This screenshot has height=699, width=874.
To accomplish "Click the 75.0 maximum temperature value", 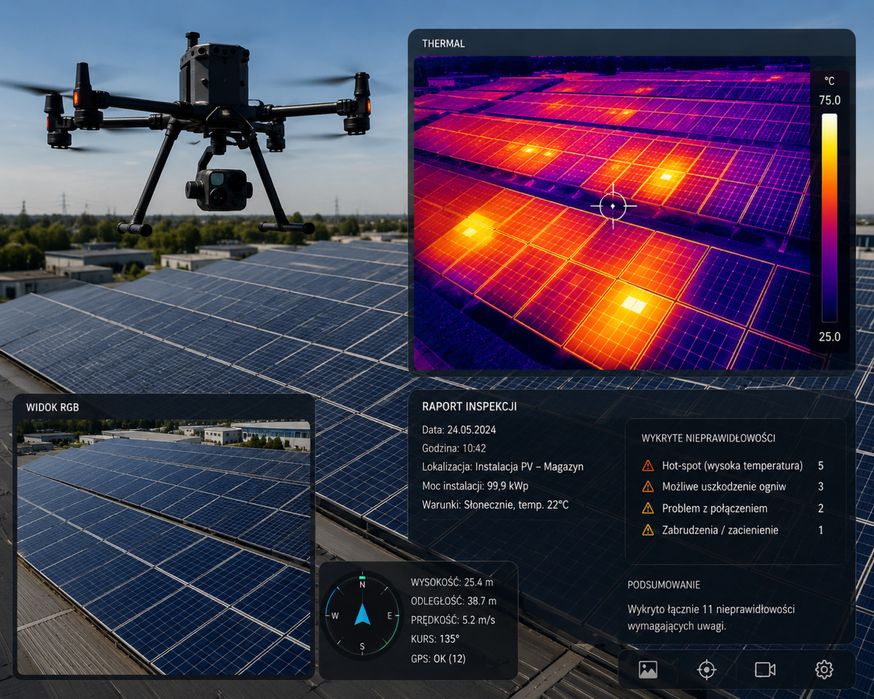I will pos(829,100).
